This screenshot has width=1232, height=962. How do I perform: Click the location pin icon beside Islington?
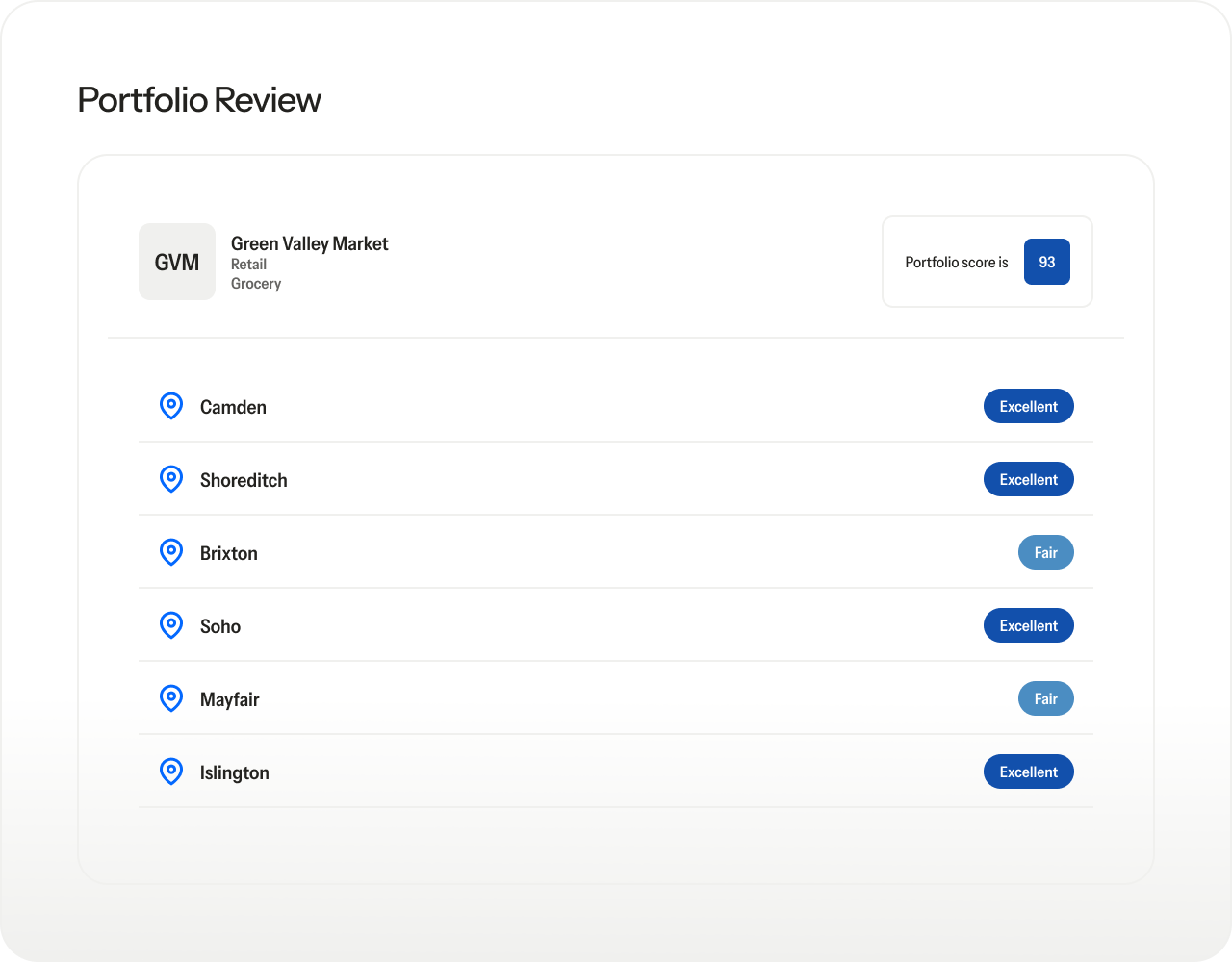pyautogui.click(x=170, y=772)
